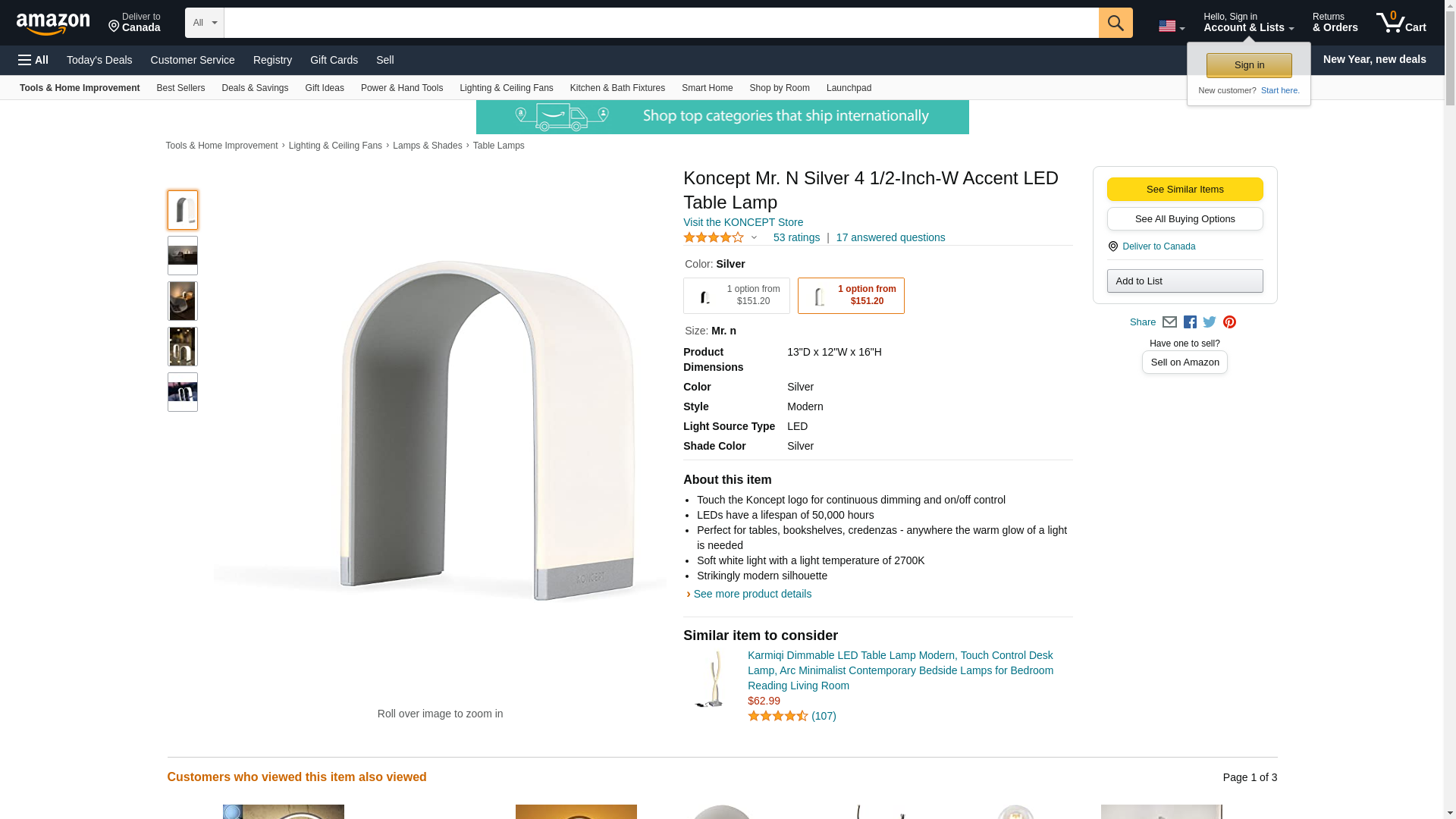Viewport: 1456px width, 819px height.
Task: Click inside the Amazon search field
Action: pyautogui.click(x=661, y=23)
